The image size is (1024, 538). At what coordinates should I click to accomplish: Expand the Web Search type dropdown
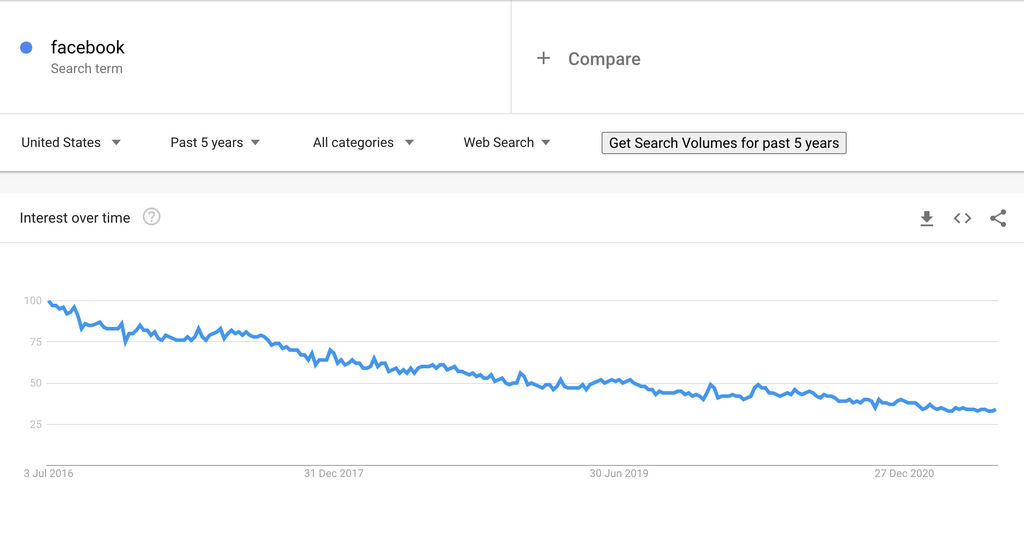507,143
